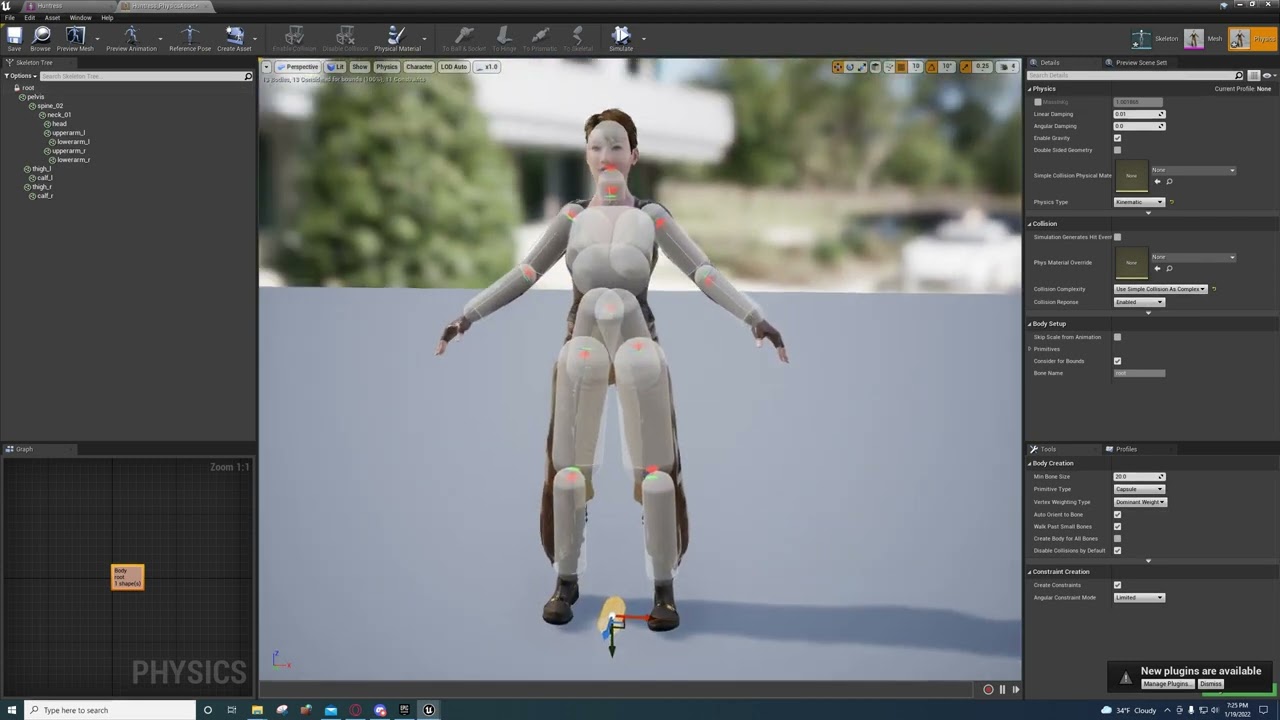Open the Physical Material tool
1280x720 pixels.
(397, 39)
